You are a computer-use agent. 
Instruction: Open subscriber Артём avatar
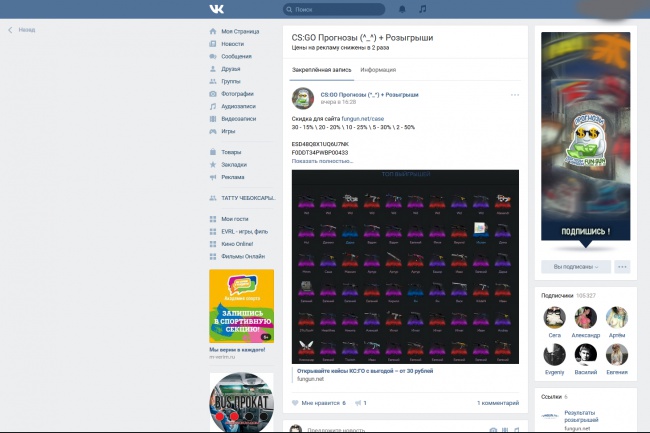click(x=617, y=317)
